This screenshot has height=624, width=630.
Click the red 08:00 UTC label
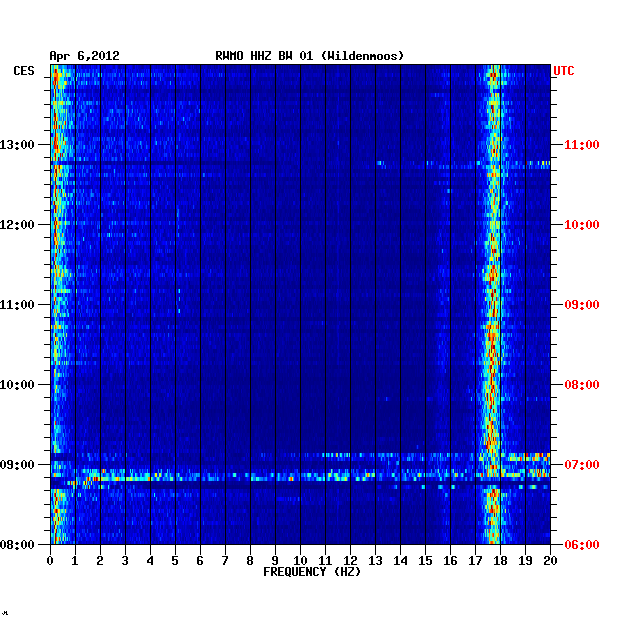coord(582,385)
